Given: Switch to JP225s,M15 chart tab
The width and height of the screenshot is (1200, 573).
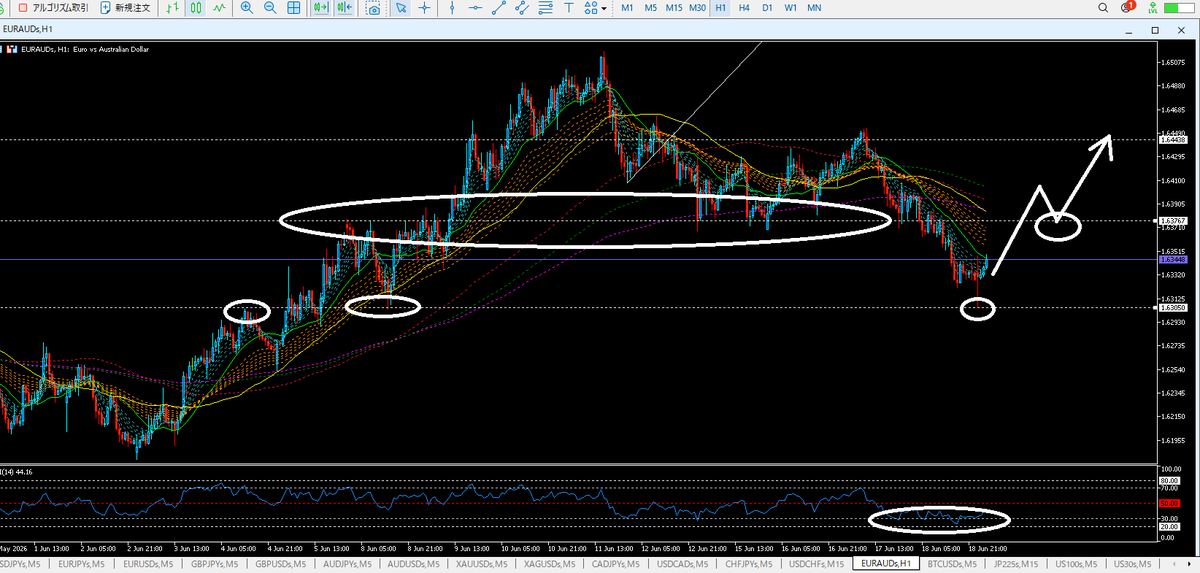Looking at the screenshot, I should [1016, 565].
